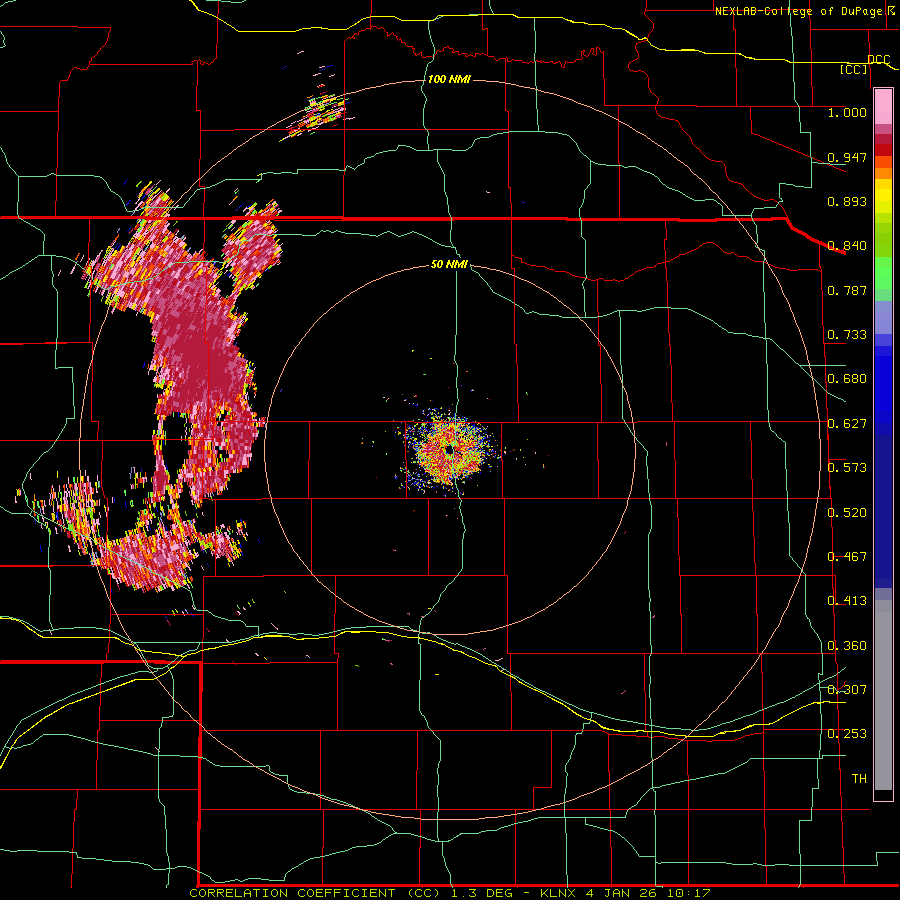The image size is (900, 900).
Task: Click the gray low-value color bar segment
Action: pyautogui.click(x=883, y=695)
